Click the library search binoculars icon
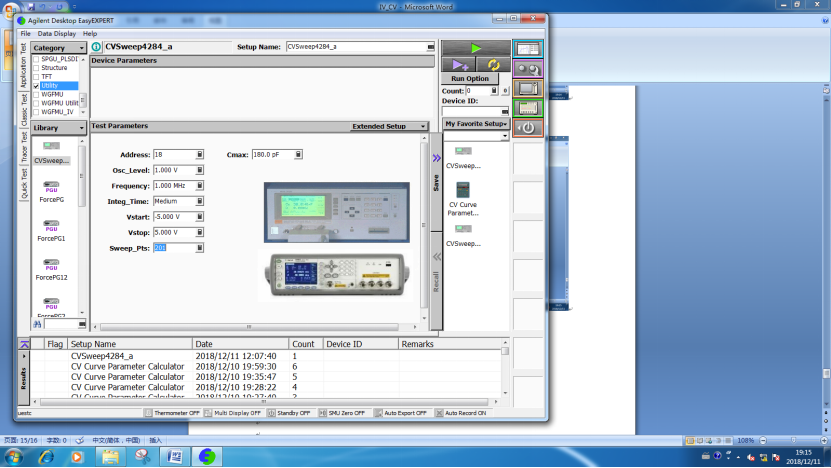This screenshot has width=831, height=468. tap(37, 324)
